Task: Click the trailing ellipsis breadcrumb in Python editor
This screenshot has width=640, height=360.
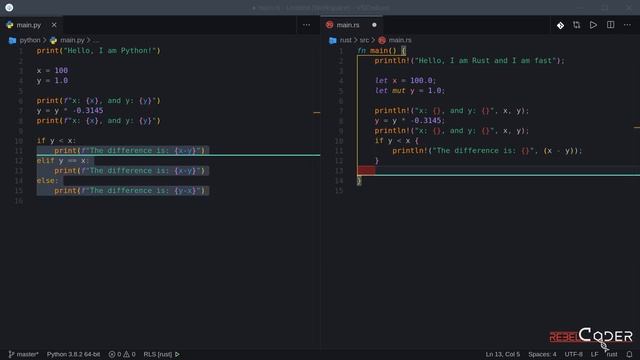Action: [x=96, y=40]
